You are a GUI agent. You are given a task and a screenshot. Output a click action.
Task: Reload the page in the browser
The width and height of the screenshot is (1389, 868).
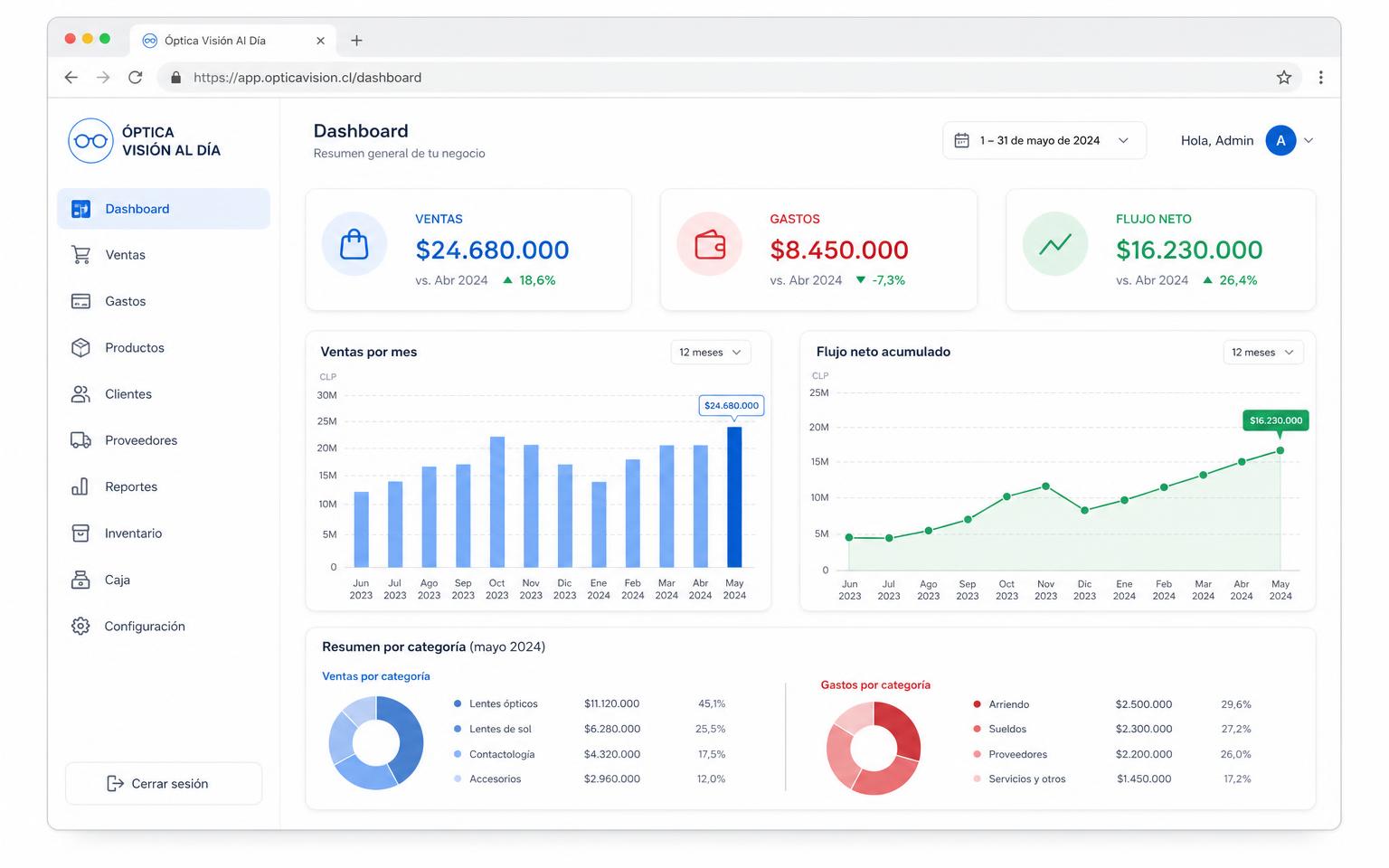136,78
